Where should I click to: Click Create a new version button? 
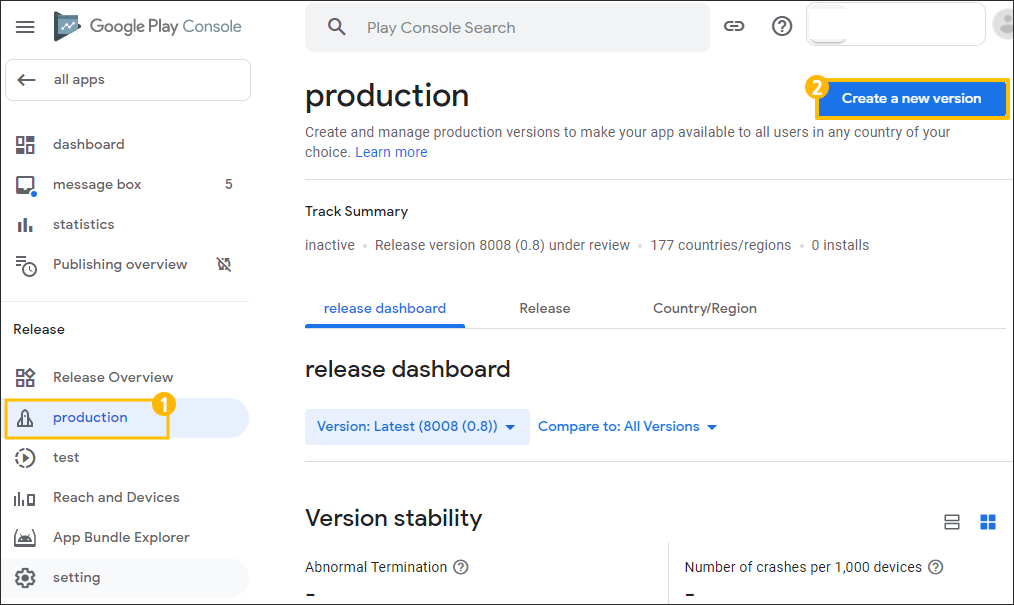[911, 98]
